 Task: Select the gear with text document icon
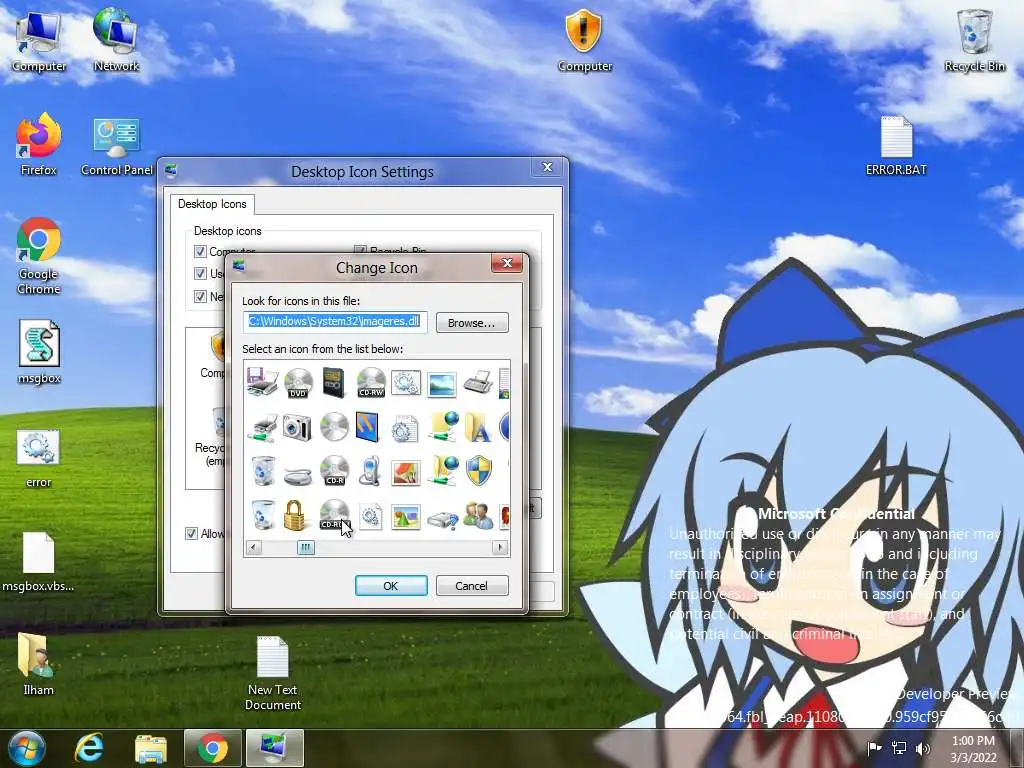tap(404, 428)
